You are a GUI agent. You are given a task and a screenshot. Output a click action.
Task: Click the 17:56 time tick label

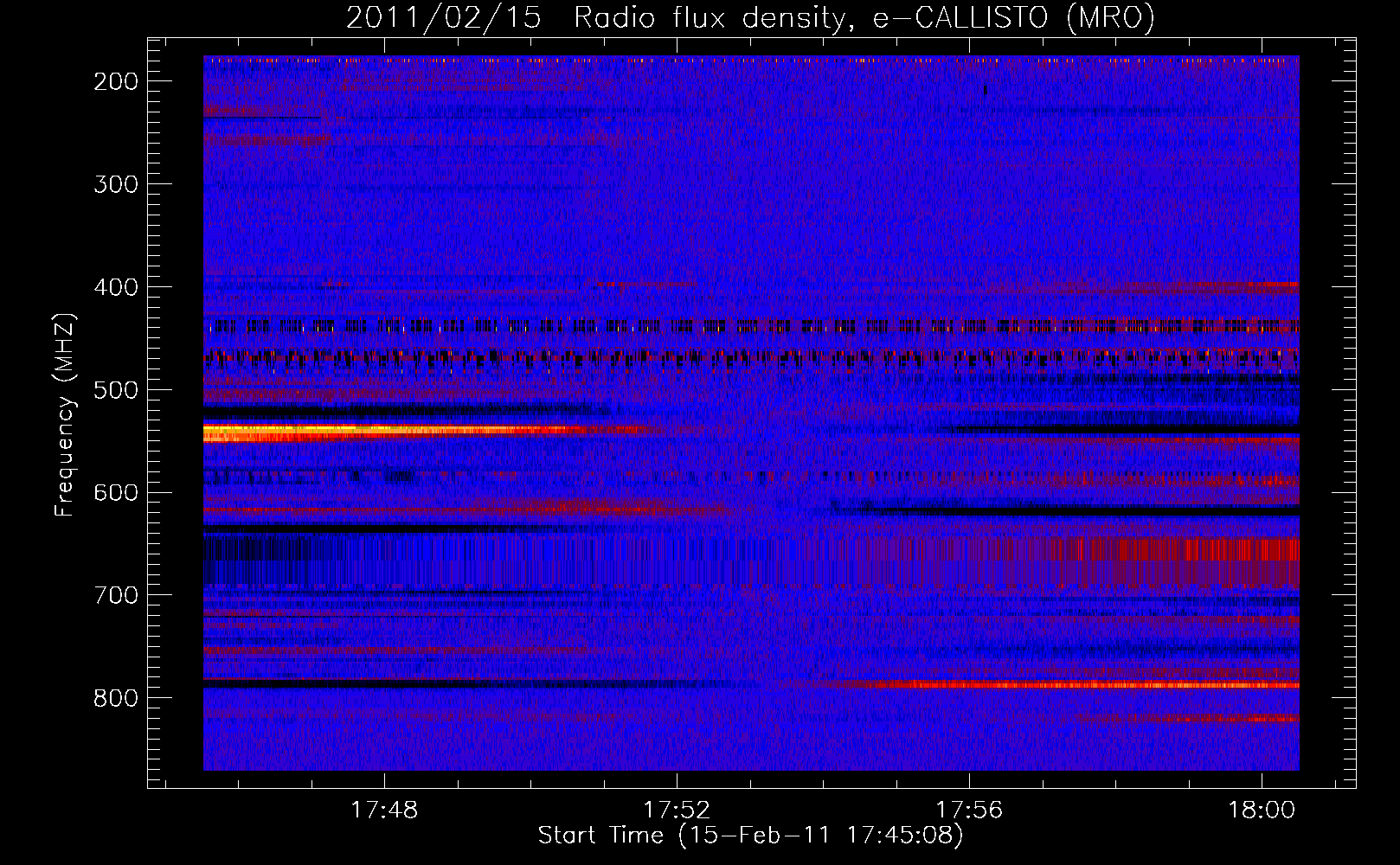[969, 810]
